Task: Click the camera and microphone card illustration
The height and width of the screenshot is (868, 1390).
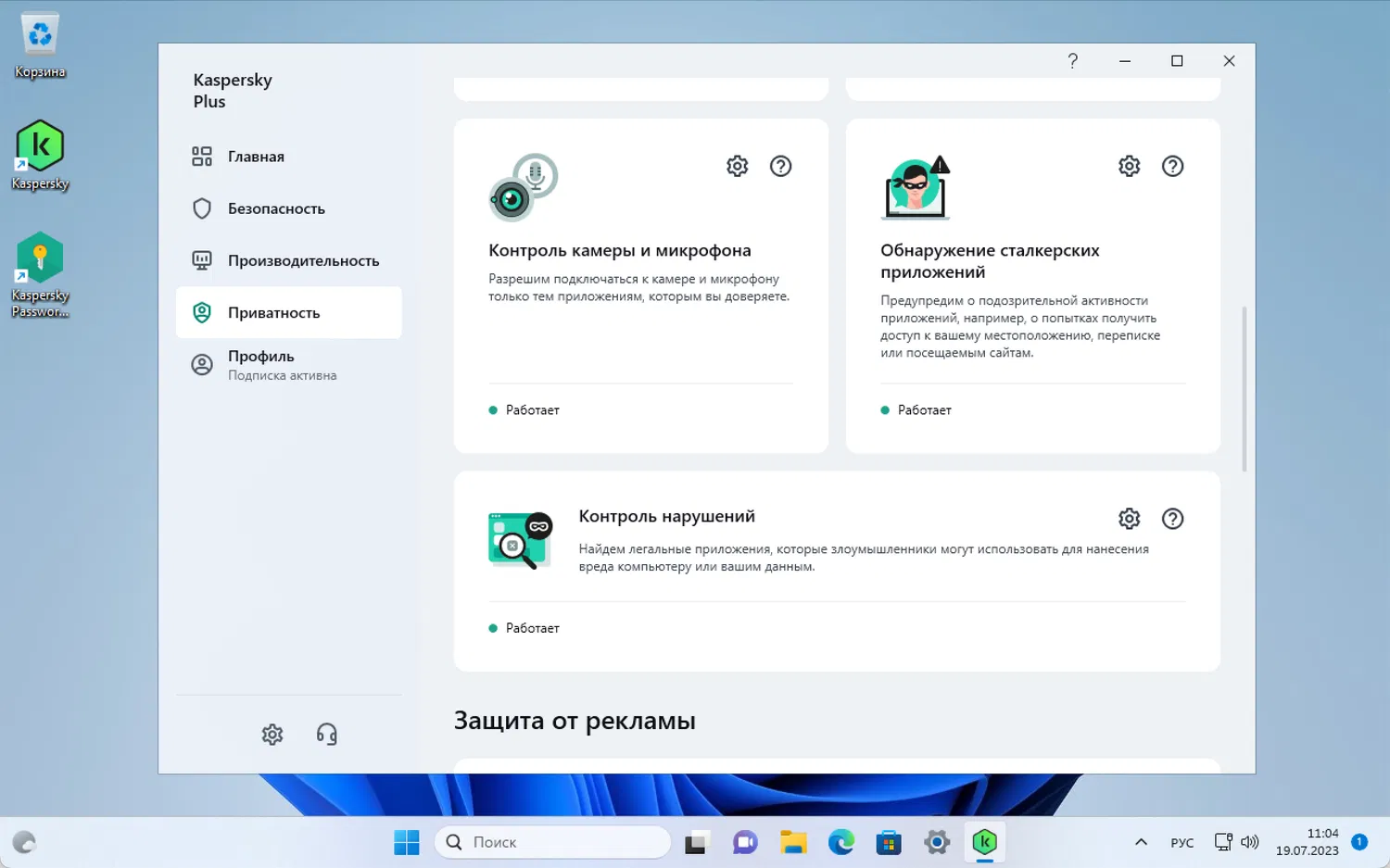Action: (524, 187)
